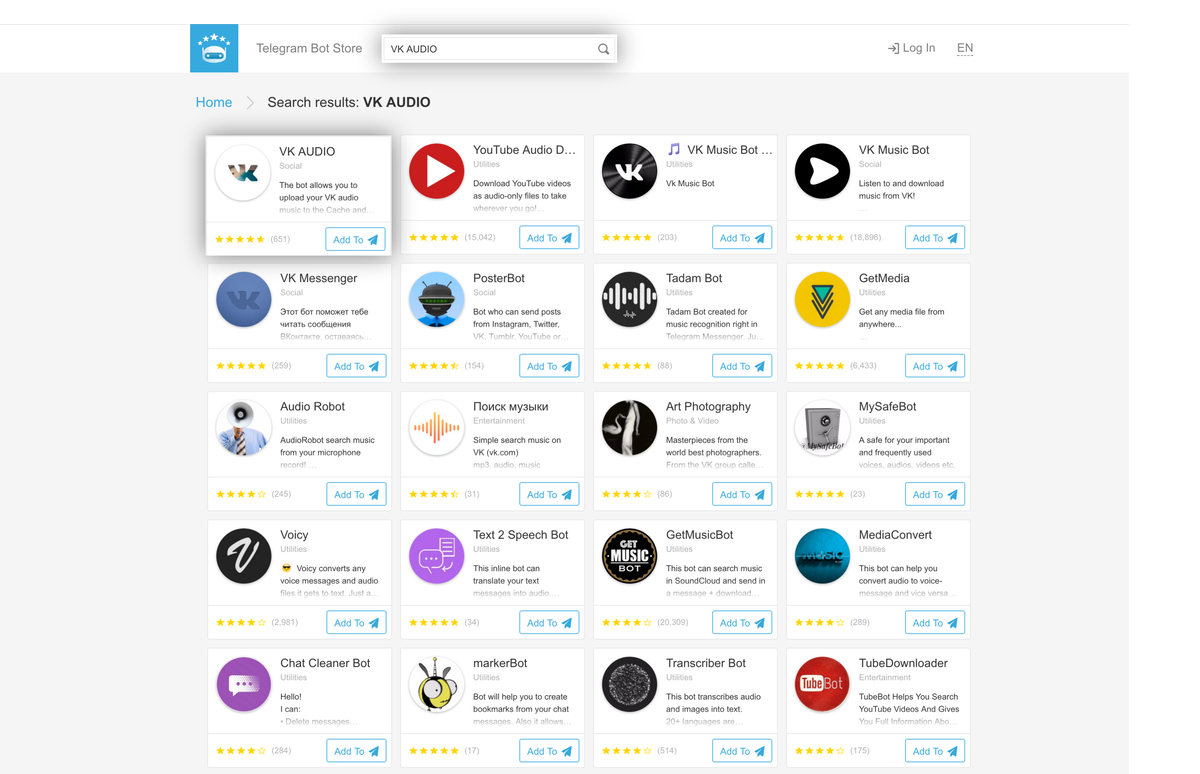This screenshot has width=1200, height=774.
Task: Open the Chat Cleaner Bot purple avatar
Action: point(243,684)
